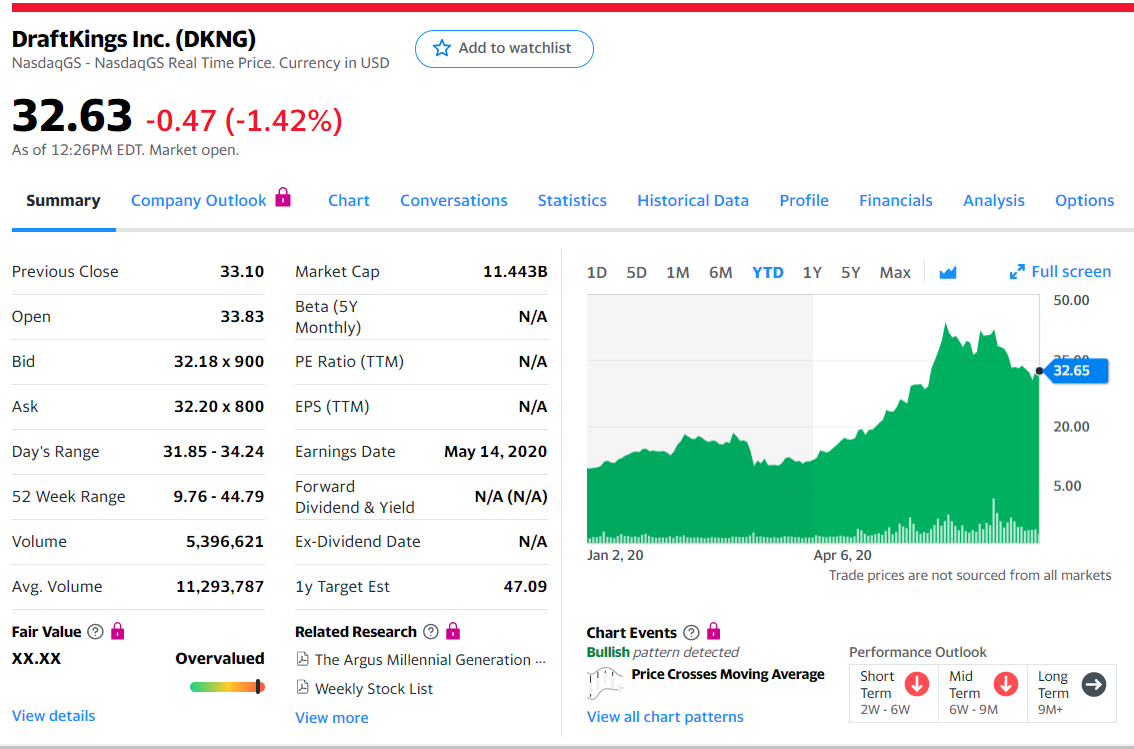Open the Financials tab
The height and width of the screenshot is (749, 1134).
pos(895,201)
